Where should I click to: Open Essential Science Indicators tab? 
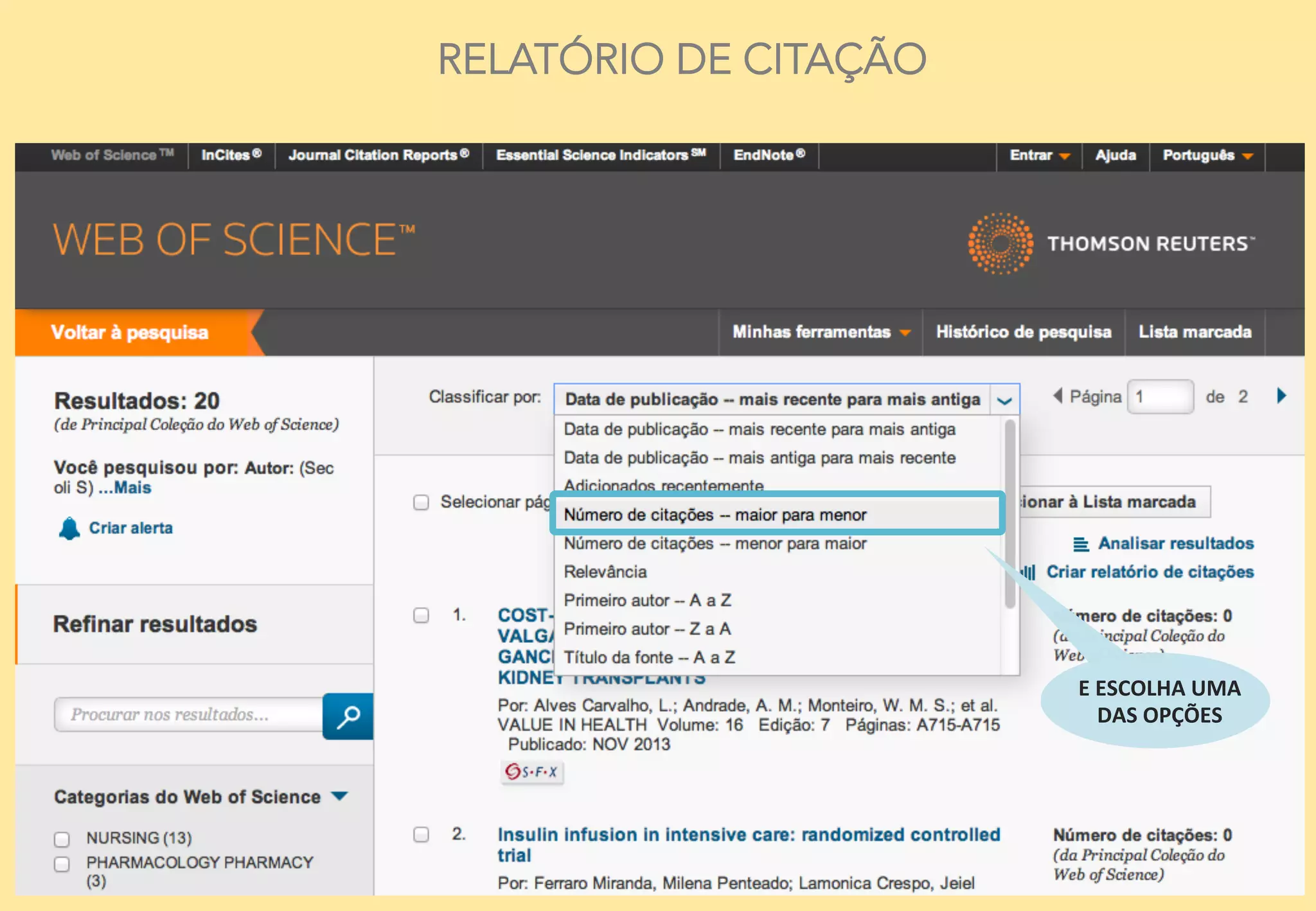601,155
